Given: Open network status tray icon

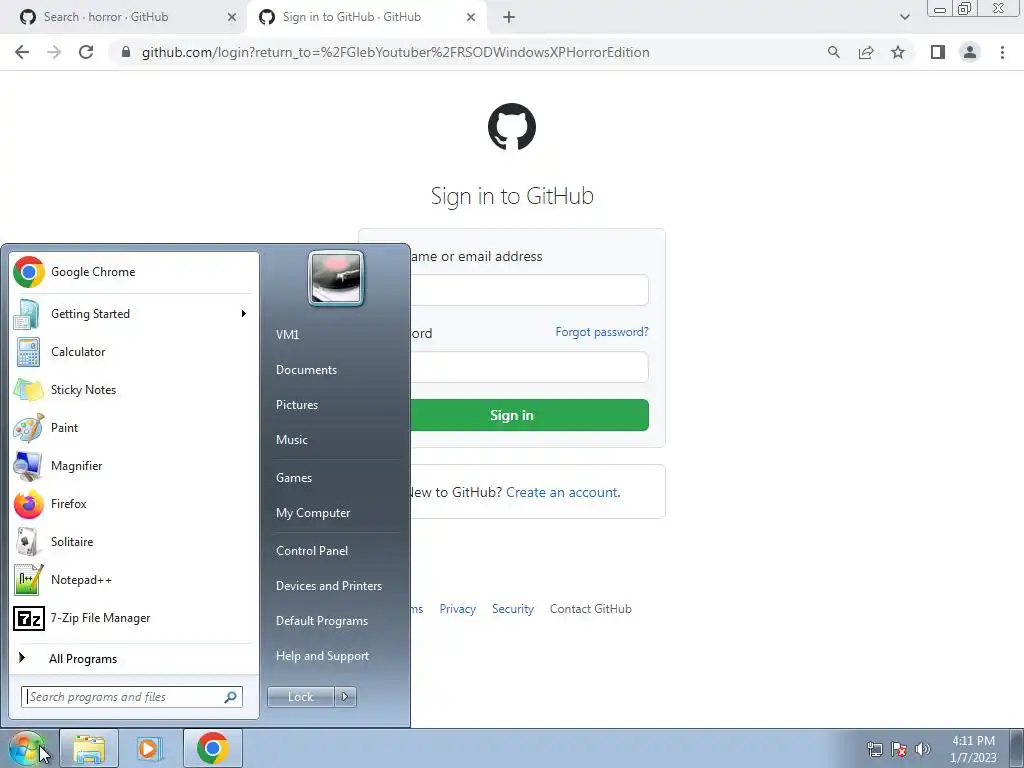Looking at the screenshot, I should (874, 749).
